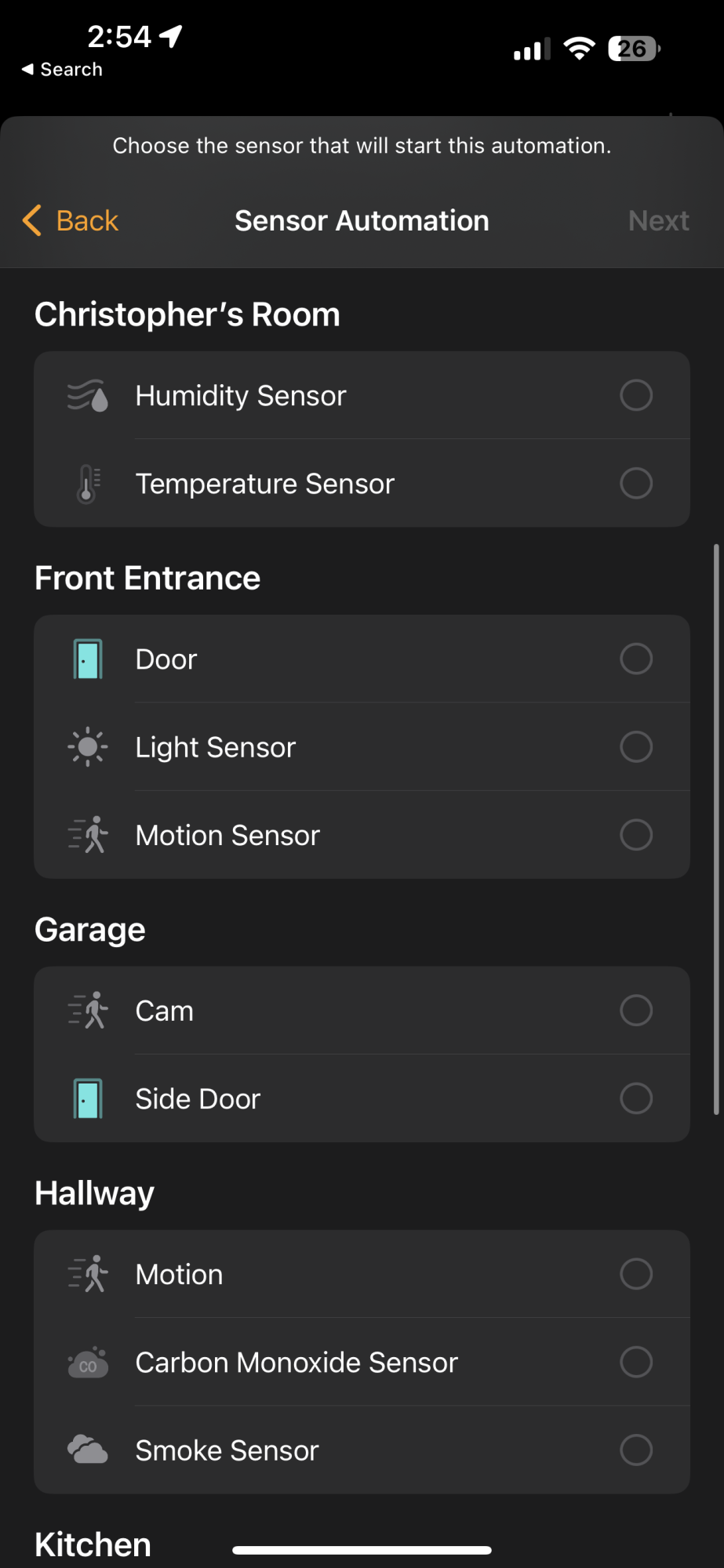Tap the Carbon Monoxide Sensor cloud icon
Screen dimensions: 724x1568
pyautogui.click(x=88, y=1363)
